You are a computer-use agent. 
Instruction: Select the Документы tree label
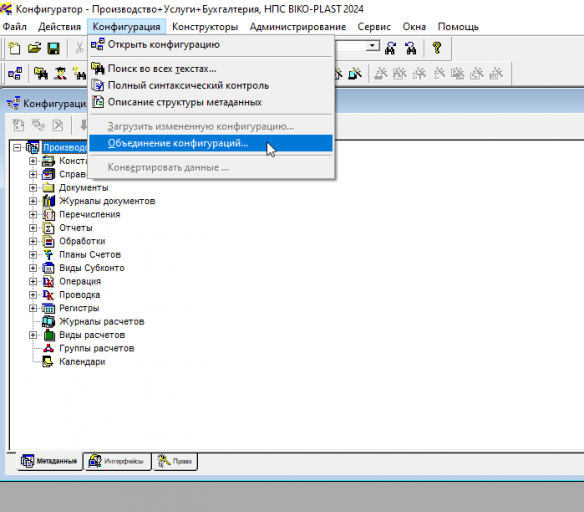[84, 188]
